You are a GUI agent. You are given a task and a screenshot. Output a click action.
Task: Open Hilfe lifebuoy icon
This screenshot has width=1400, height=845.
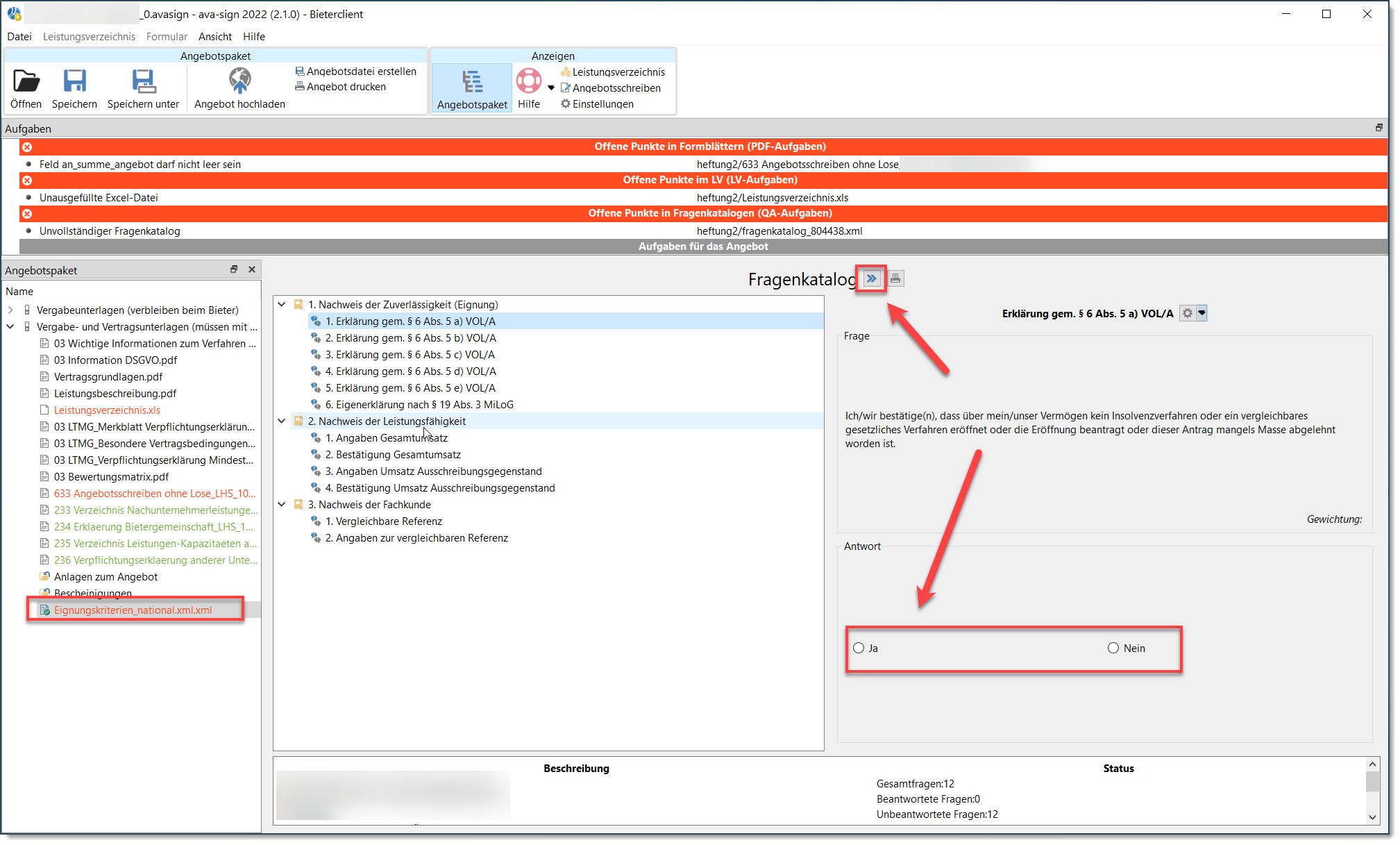(529, 81)
